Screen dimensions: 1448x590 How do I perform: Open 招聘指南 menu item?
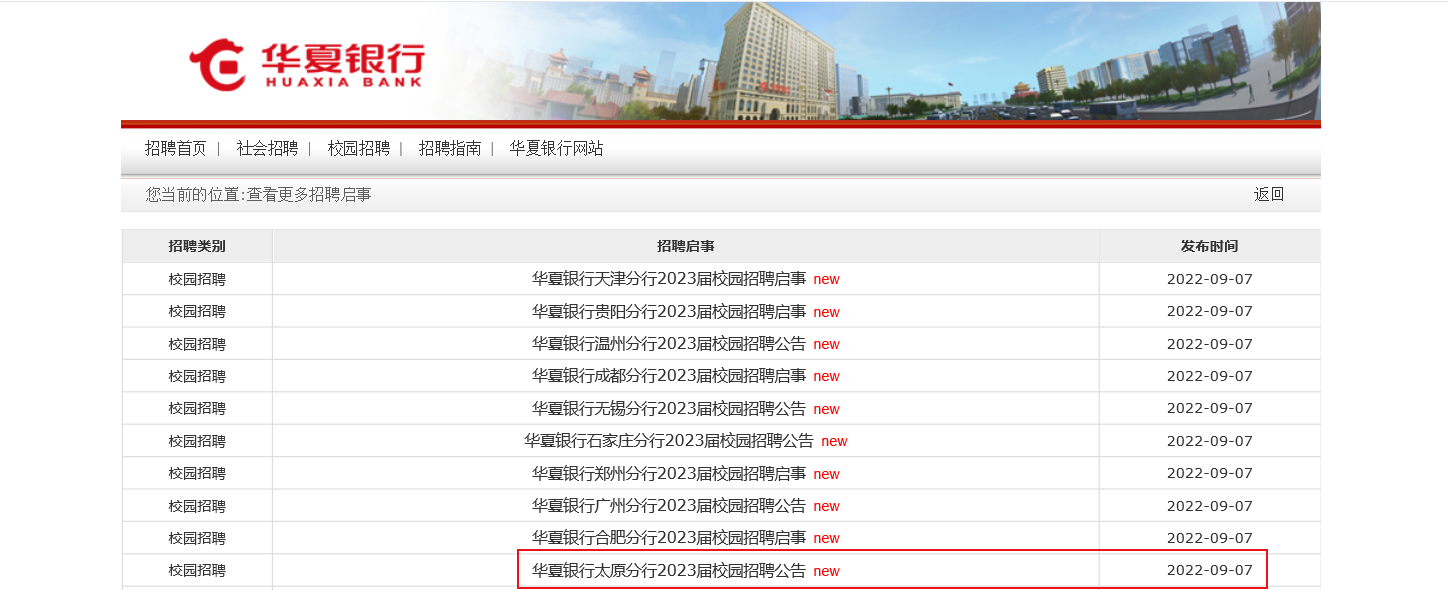pyautogui.click(x=449, y=149)
